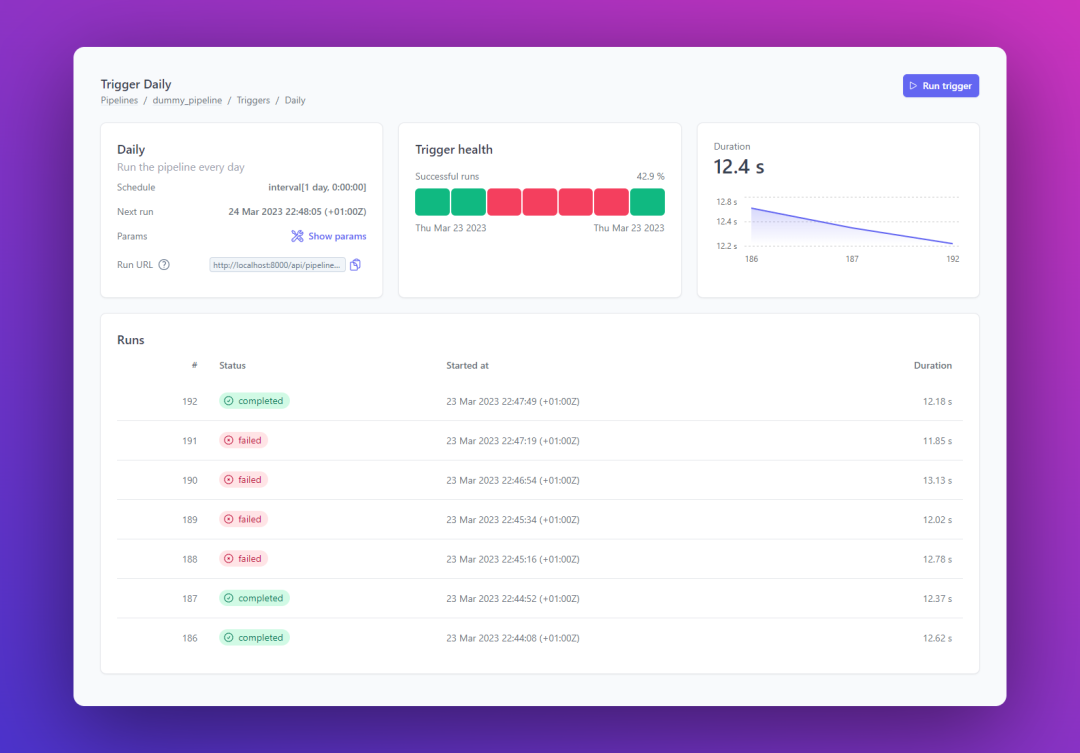This screenshot has height=753, width=1080.
Task: Click the failed cross icon on run 188
Action: click(x=229, y=558)
